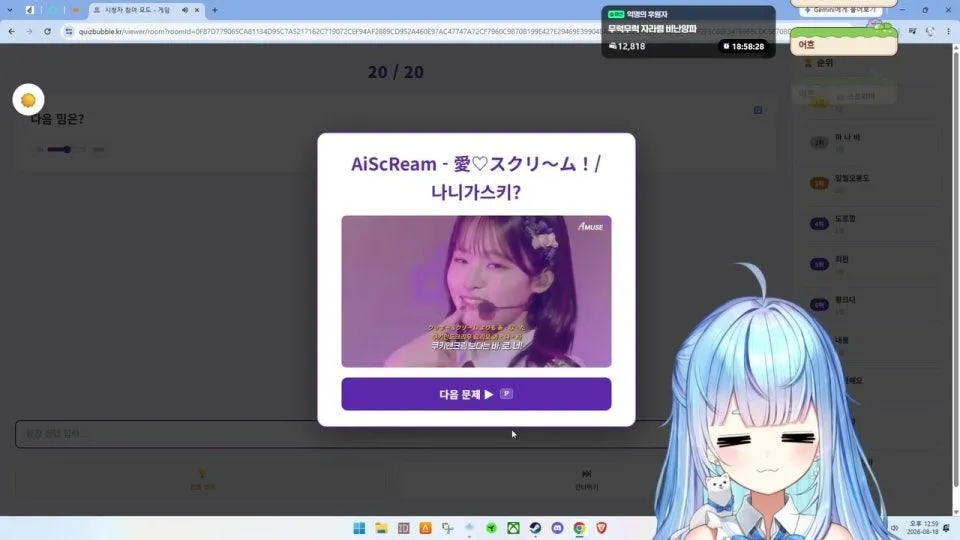
Task: Open the tab search dropdown arrow
Action: point(10,10)
